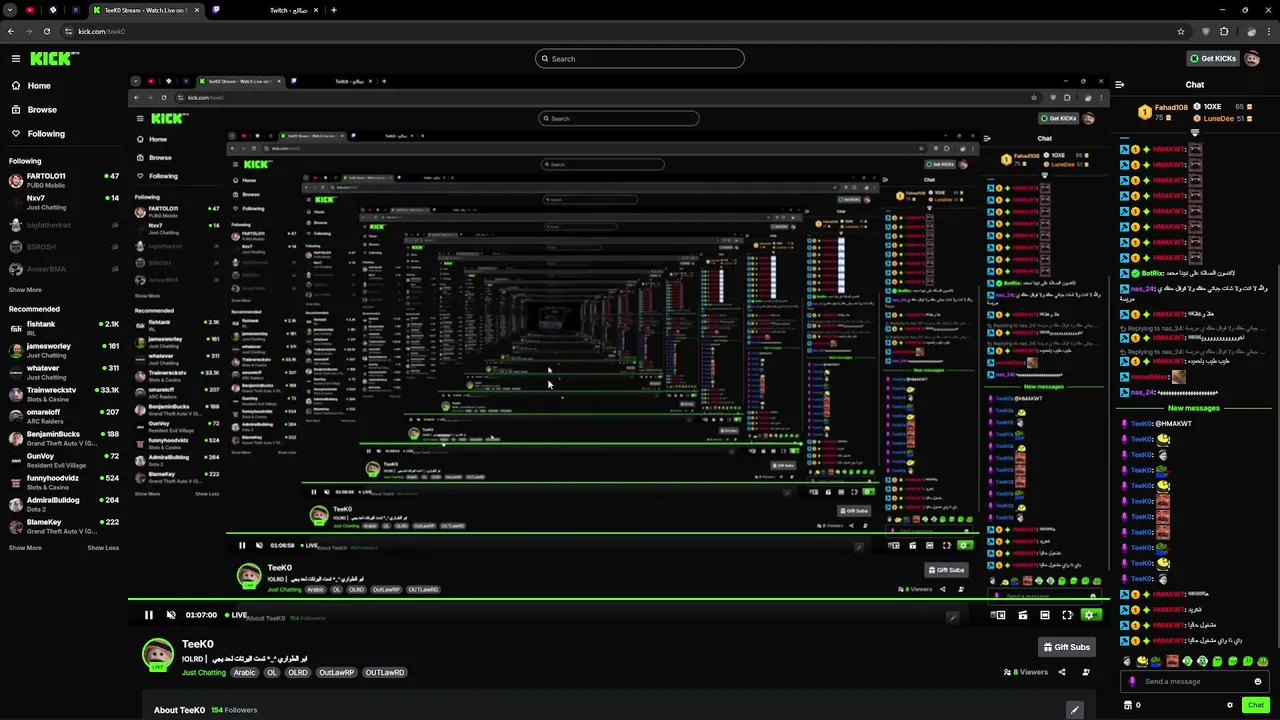The width and height of the screenshot is (1280, 720).
Task: Open the fishtank recommended channel
Action: click(63, 328)
